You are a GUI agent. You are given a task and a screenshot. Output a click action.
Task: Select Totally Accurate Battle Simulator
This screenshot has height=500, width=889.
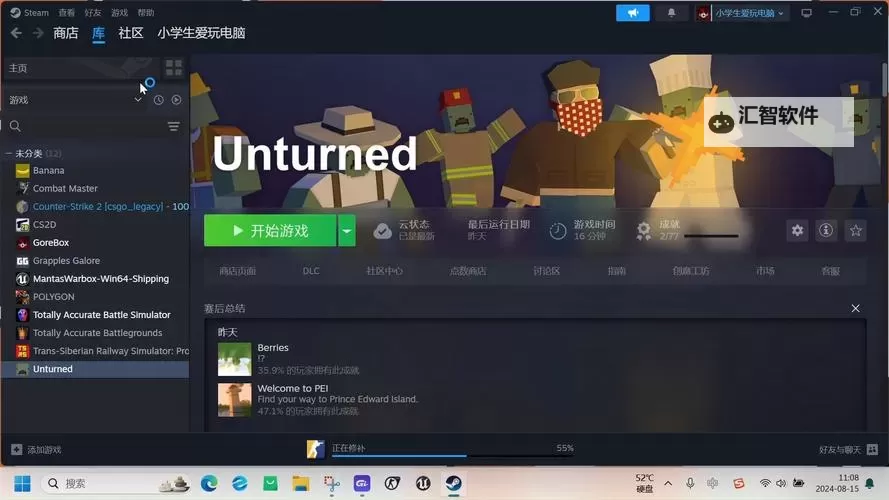[x=101, y=315]
